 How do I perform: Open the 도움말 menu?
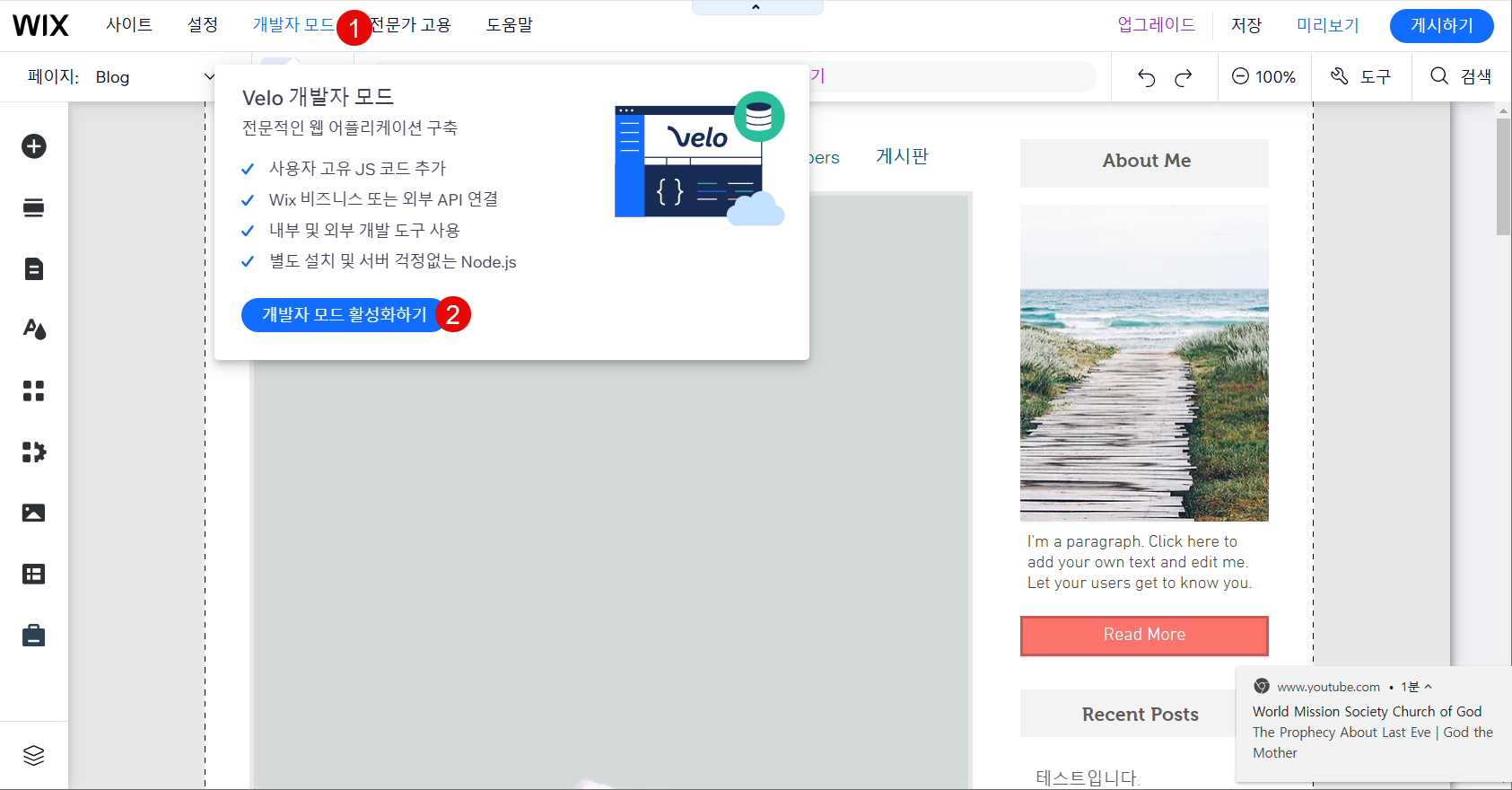(510, 25)
